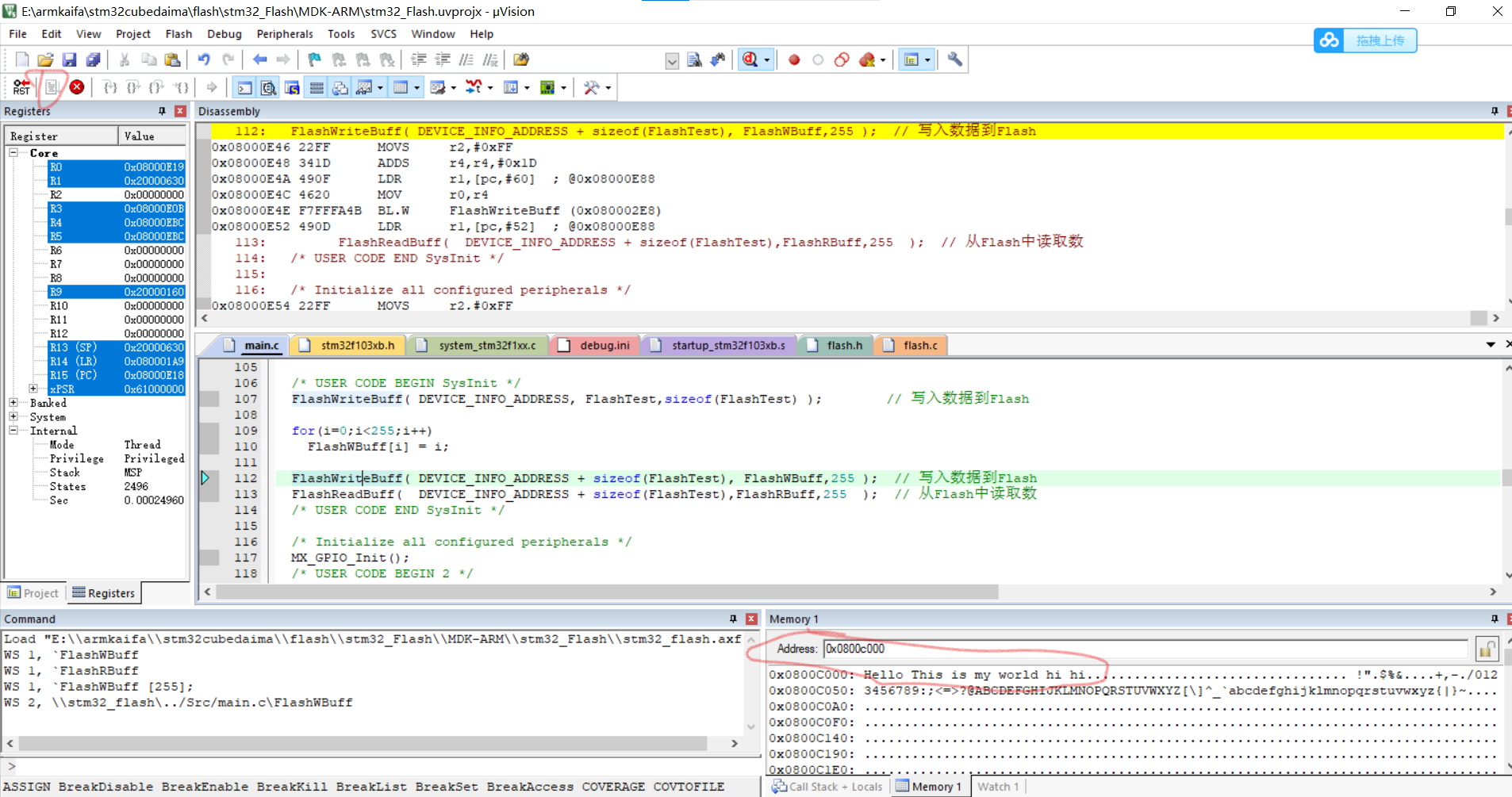Step out of current function

coord(157,87)
